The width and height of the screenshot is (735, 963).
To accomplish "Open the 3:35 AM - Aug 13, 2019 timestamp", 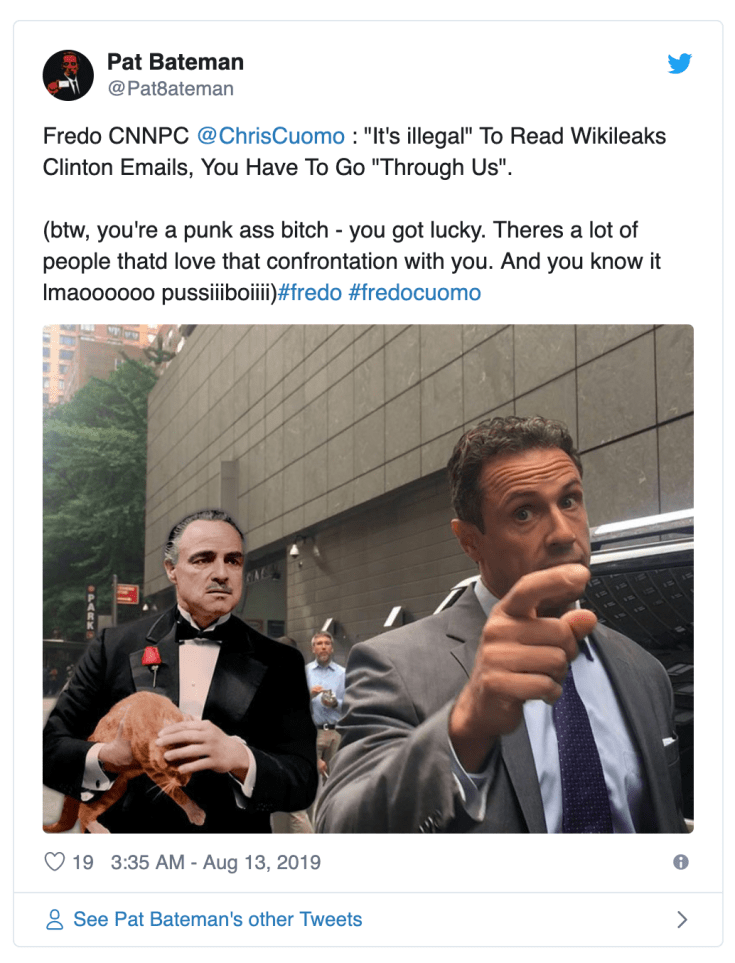I will 216,862.
